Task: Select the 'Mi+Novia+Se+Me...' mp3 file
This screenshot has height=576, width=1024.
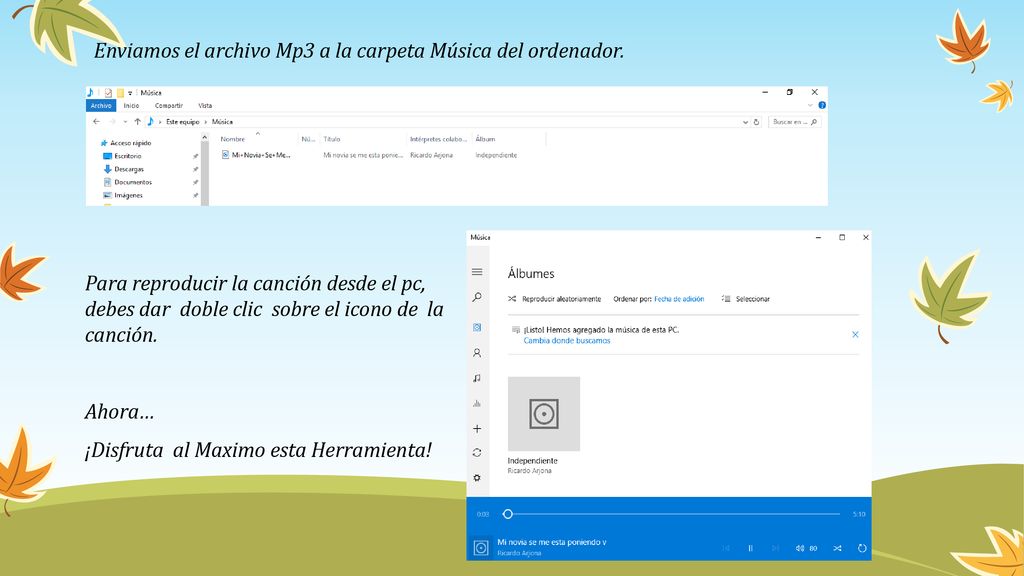Action: click(x=256, y=155)
